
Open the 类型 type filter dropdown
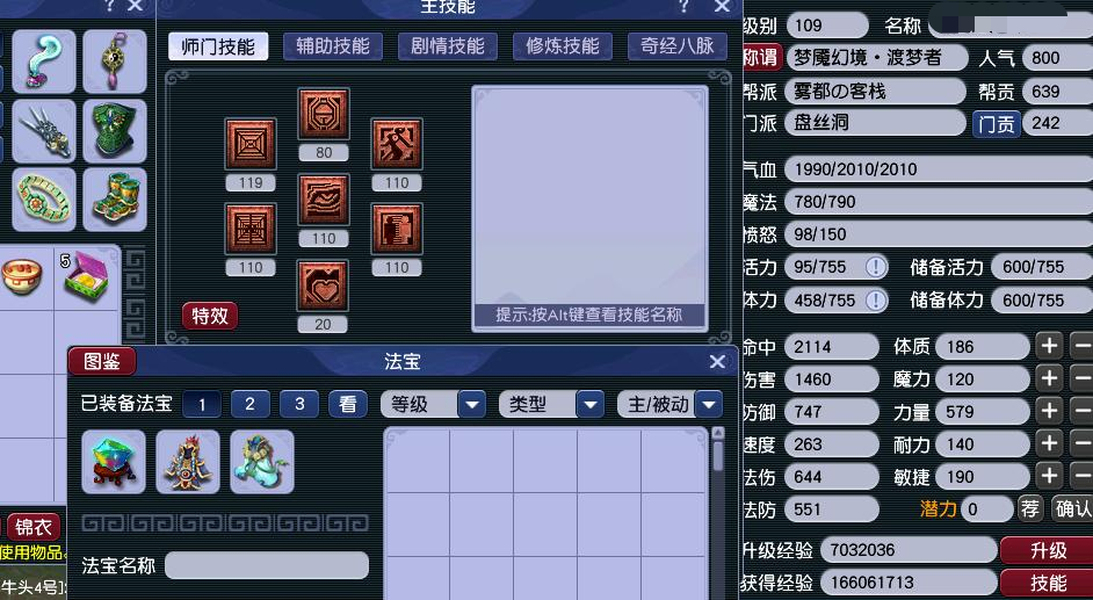[590, 404]
